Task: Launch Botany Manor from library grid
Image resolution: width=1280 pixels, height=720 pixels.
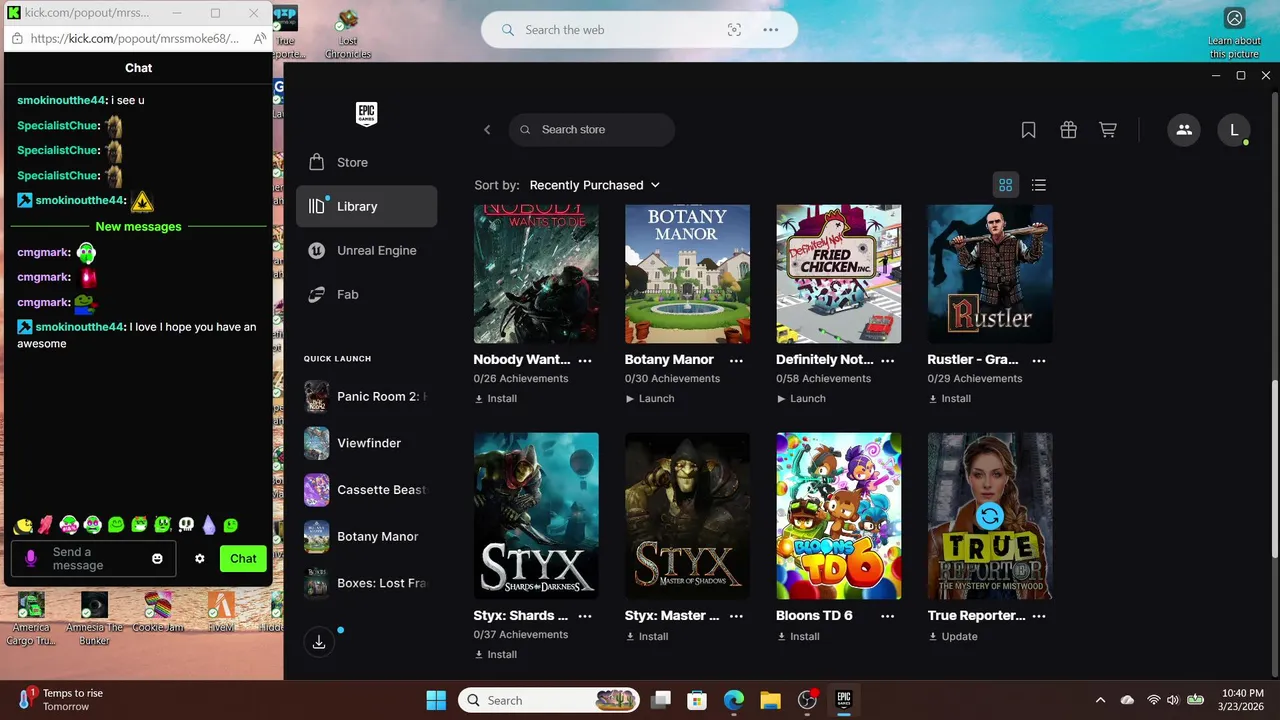Action: (x=650, y=398)
